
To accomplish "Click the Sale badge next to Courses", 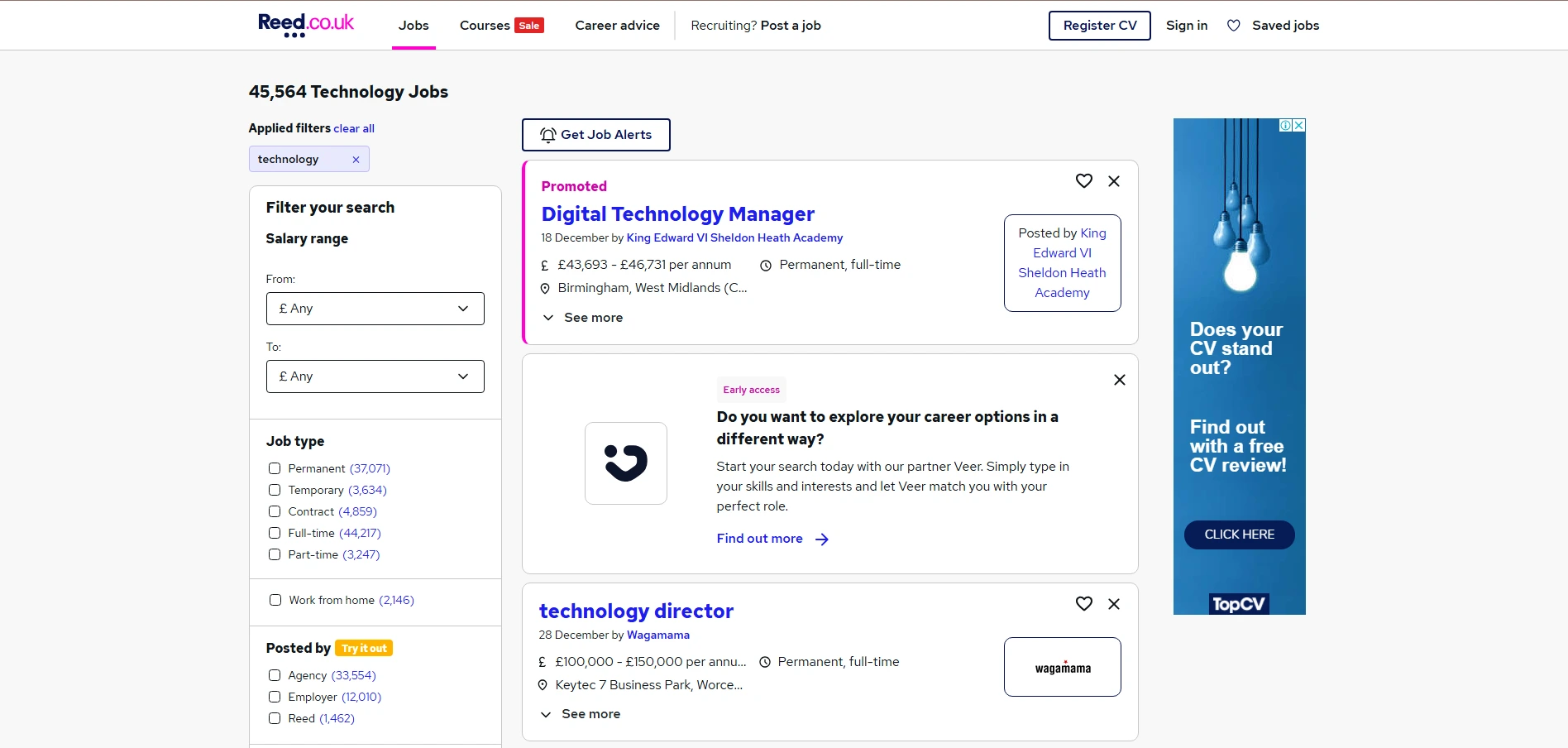I will click(x=529, y=26).
